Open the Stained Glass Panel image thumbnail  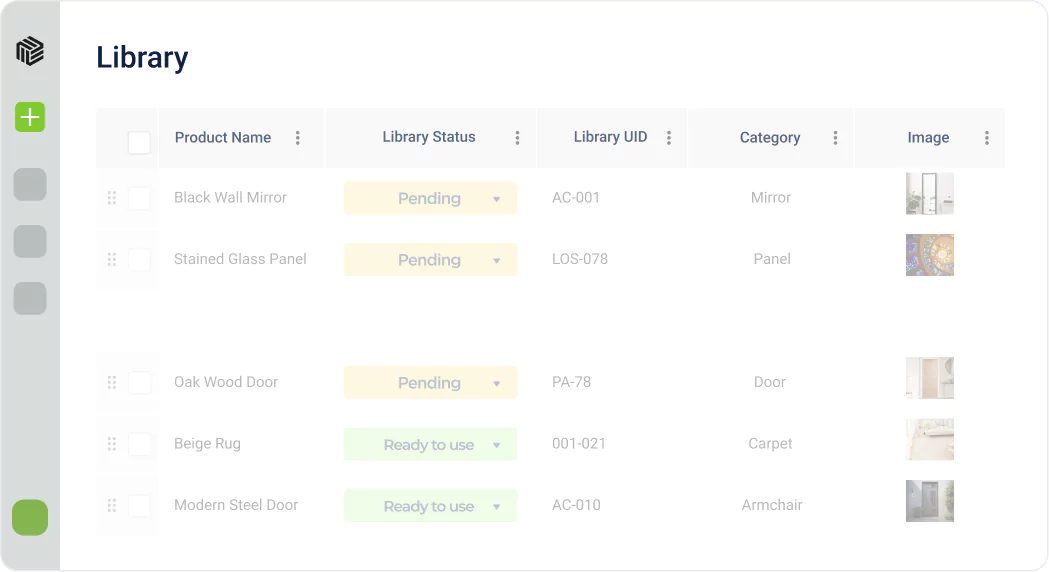point(929,255)
